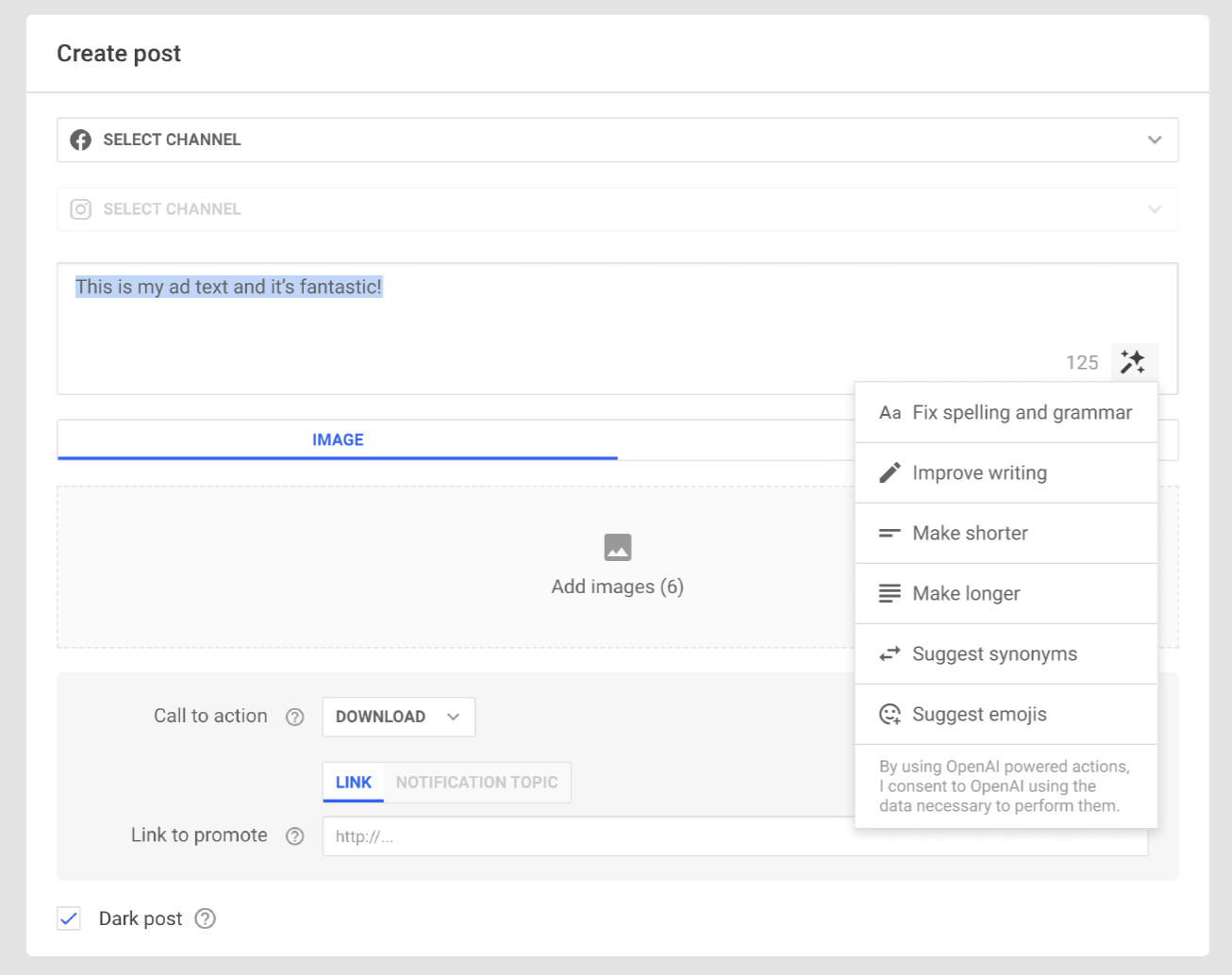The image size is (1232, 975).
Task: Click the Instagram logo icon
Action: tap(81, 209)
